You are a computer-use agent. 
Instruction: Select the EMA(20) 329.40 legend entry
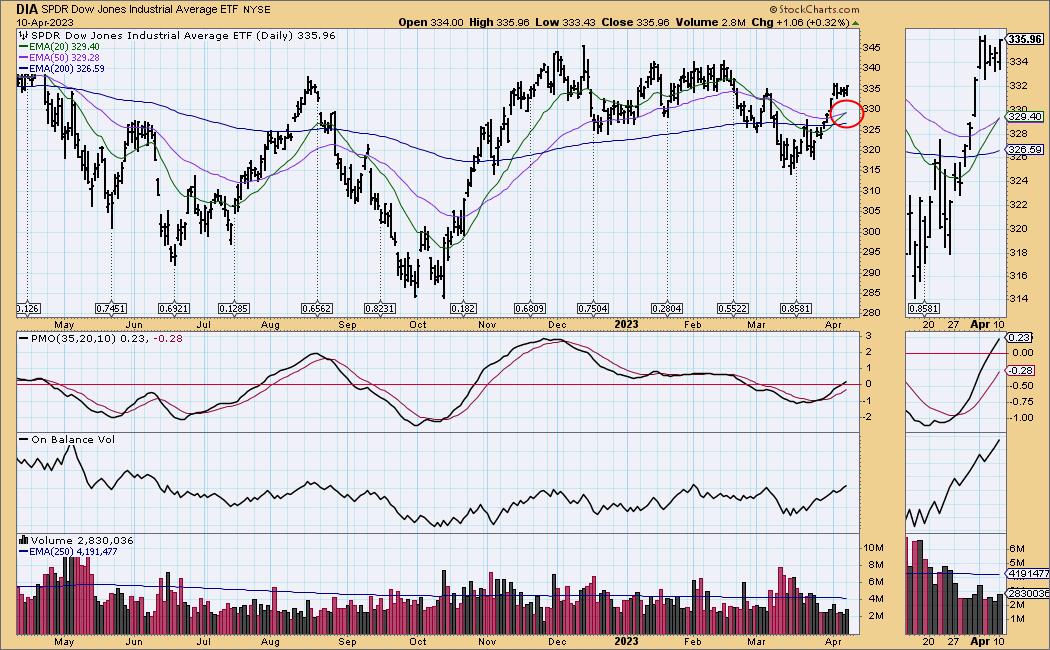click(x=59, y=47)
